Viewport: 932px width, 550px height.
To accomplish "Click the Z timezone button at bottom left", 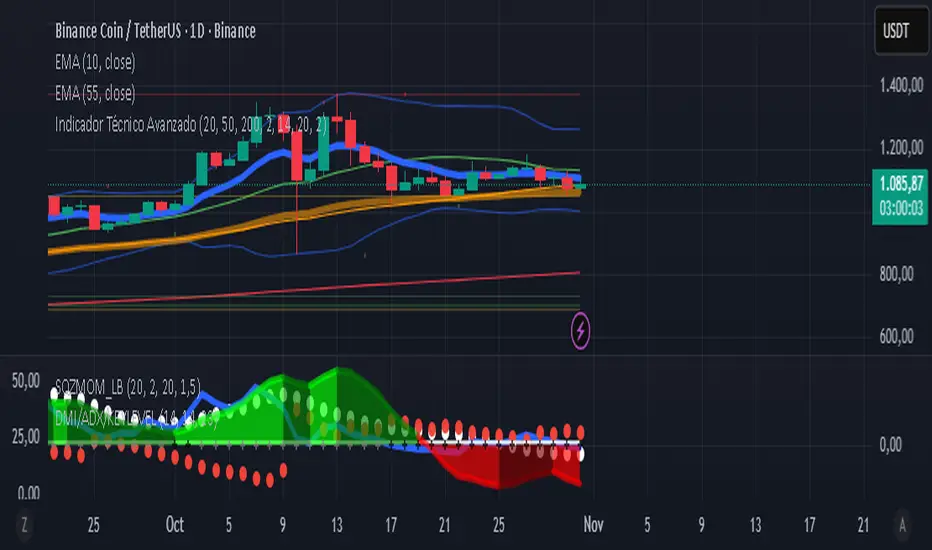I will [24, 525].
